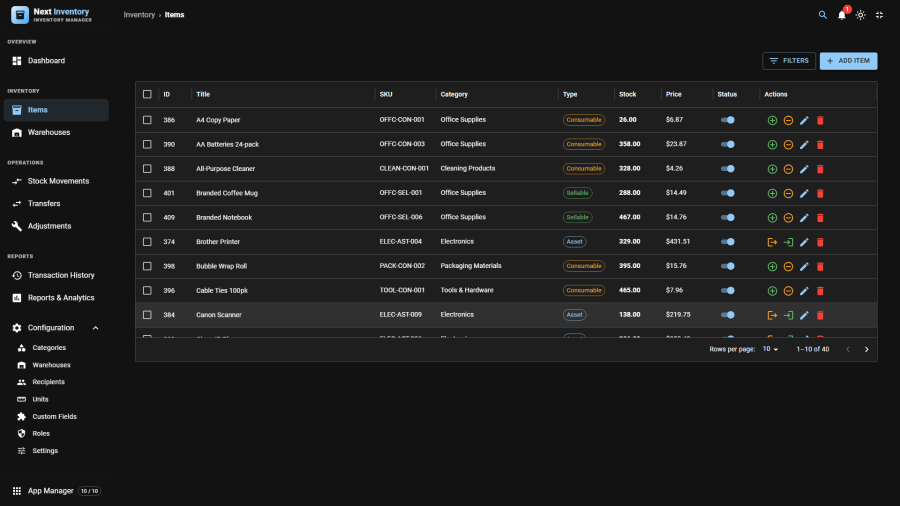Image resolution: width=900 pixels, height=506 pixels.
Task: Open the notifications bell
Action: coord(841,15)
